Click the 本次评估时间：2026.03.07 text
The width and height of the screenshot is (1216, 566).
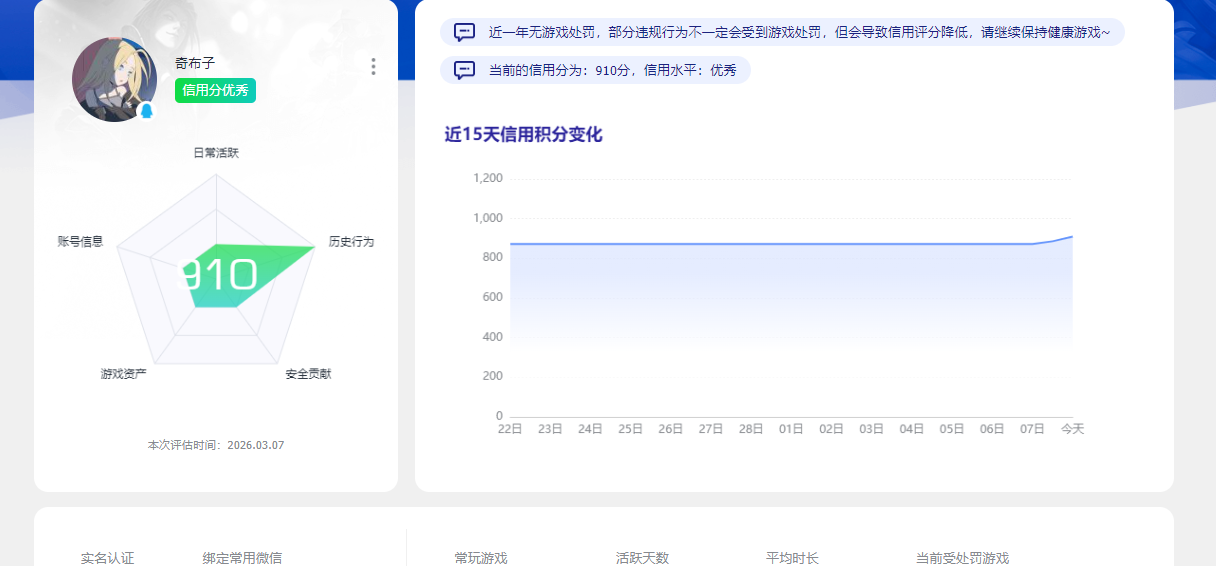tap(216, 445)
